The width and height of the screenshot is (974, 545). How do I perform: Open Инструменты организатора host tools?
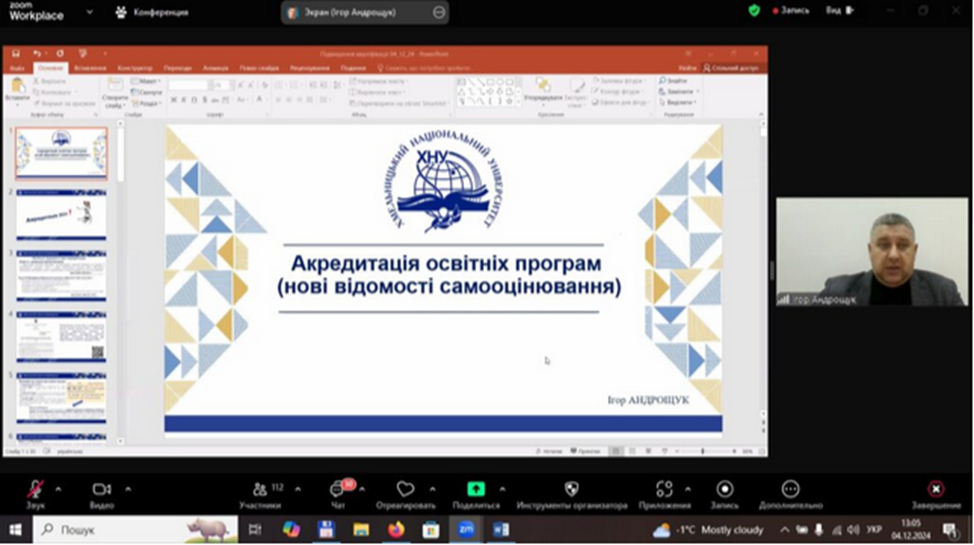(x=571, y=495)
